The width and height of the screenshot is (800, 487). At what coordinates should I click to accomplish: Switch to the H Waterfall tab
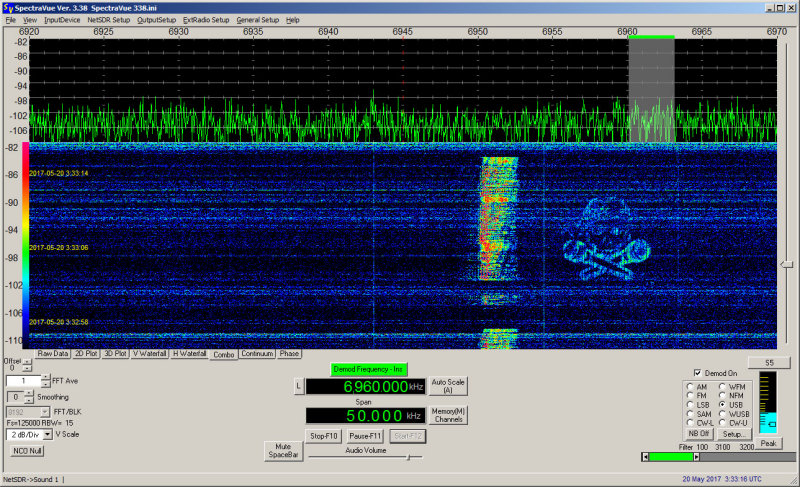pyautogui.click(x=189, y=353)
